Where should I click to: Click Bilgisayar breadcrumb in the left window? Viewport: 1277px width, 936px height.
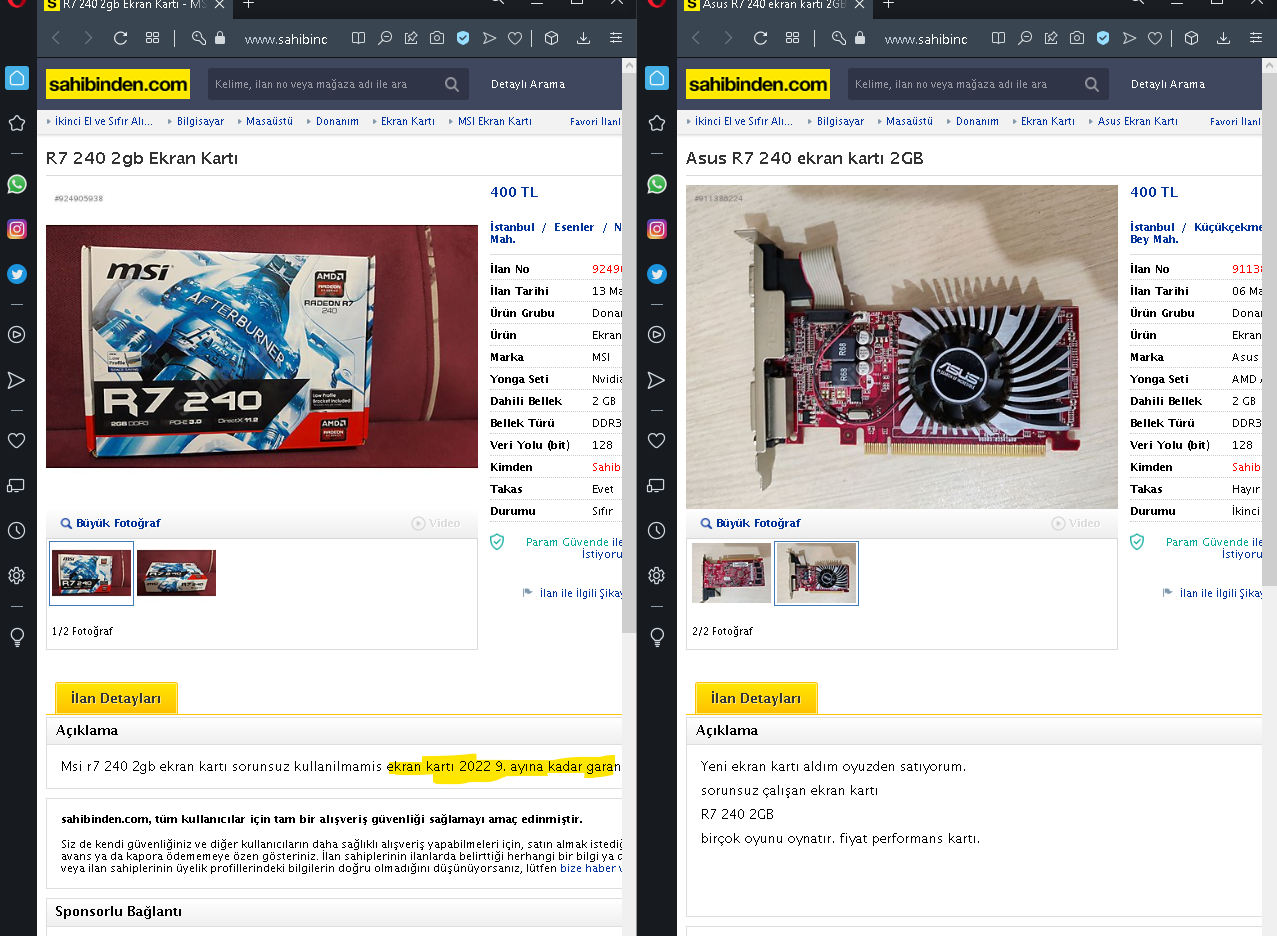point(200,121)
